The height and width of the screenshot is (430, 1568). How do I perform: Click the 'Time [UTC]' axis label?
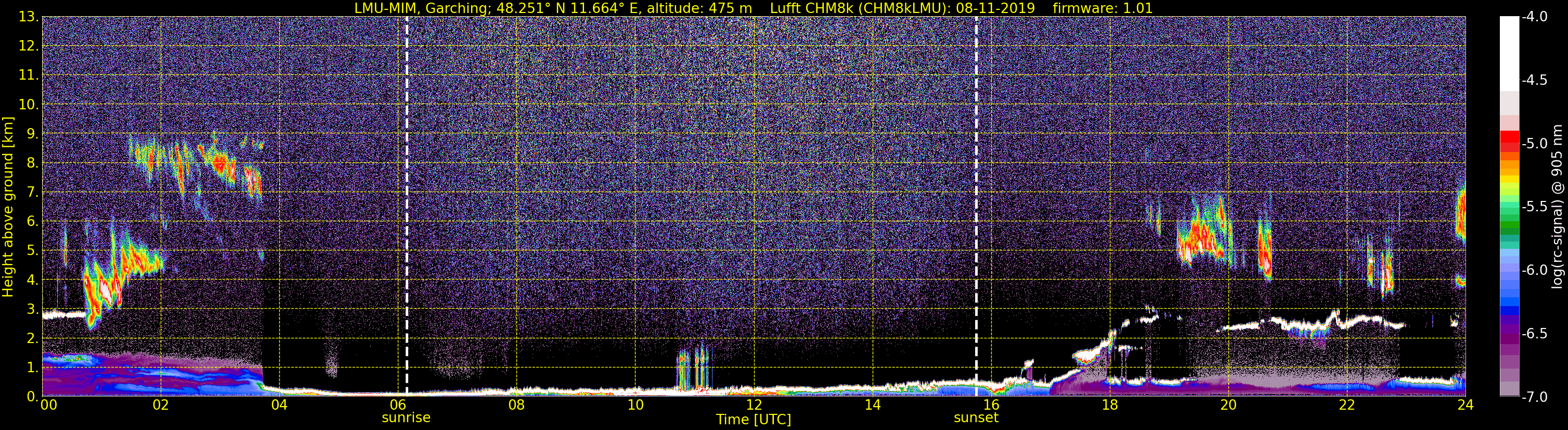point(754,419)
